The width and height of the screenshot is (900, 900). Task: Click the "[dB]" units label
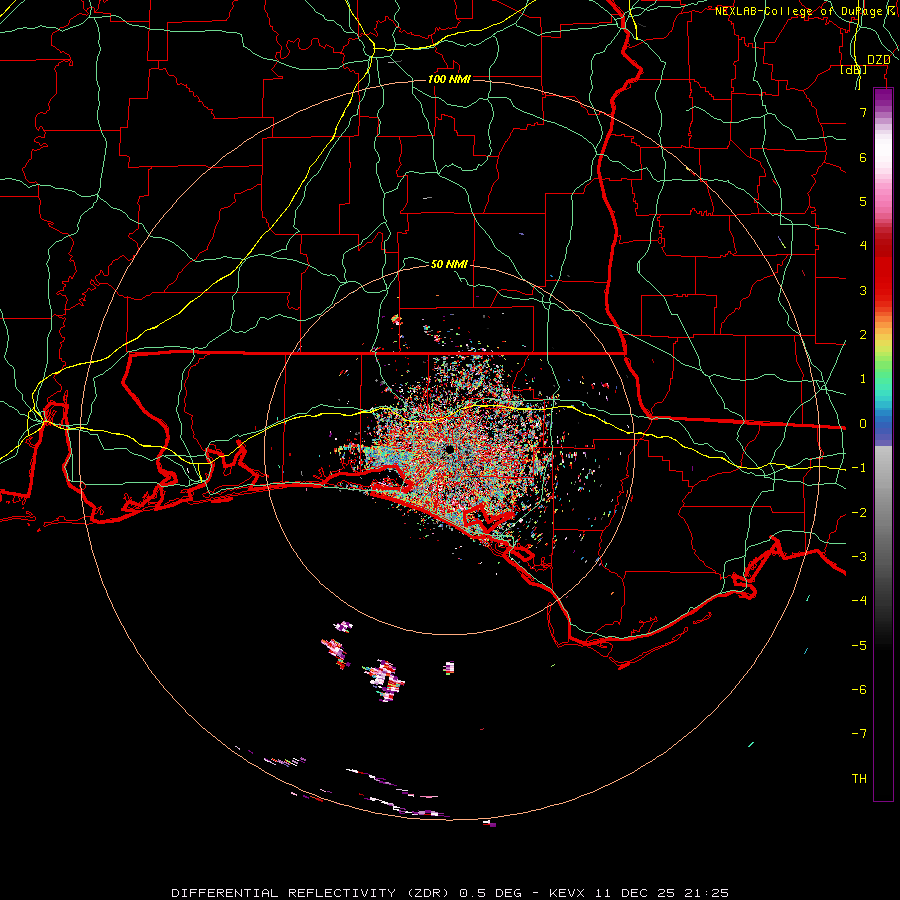854,69
